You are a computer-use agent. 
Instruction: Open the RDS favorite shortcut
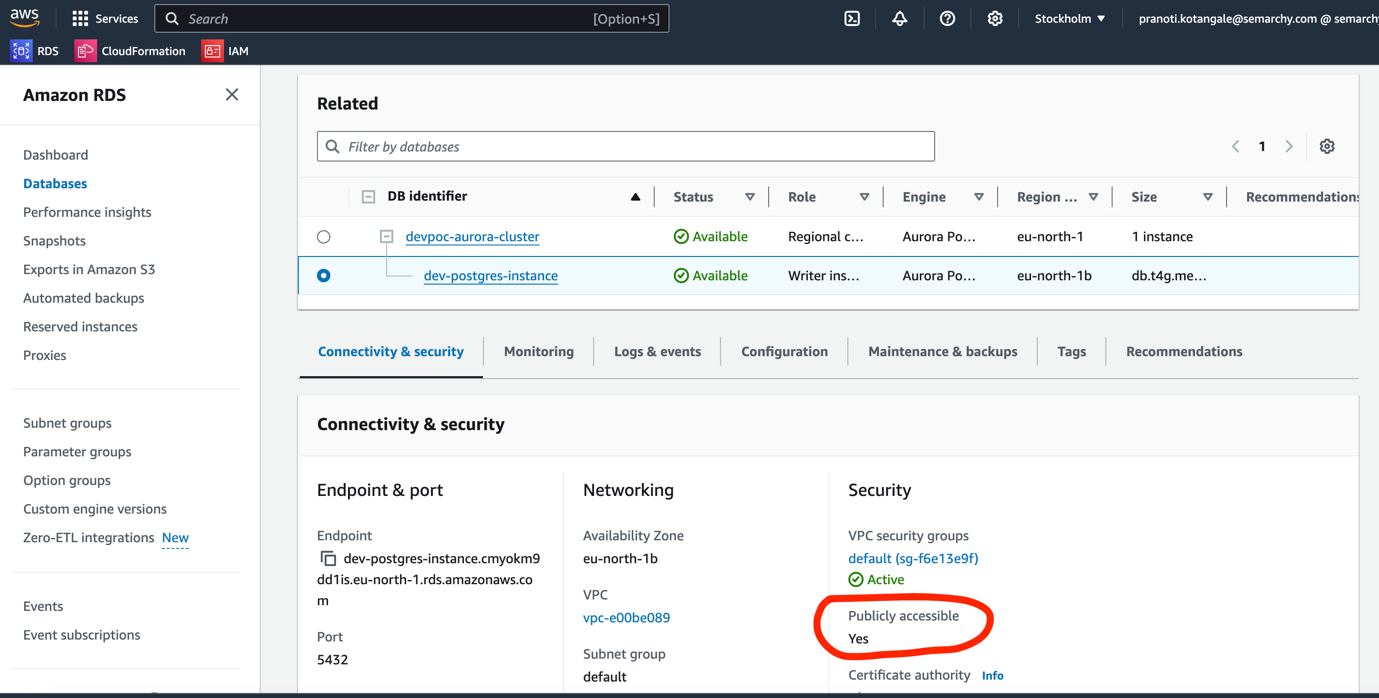point(35,50)
